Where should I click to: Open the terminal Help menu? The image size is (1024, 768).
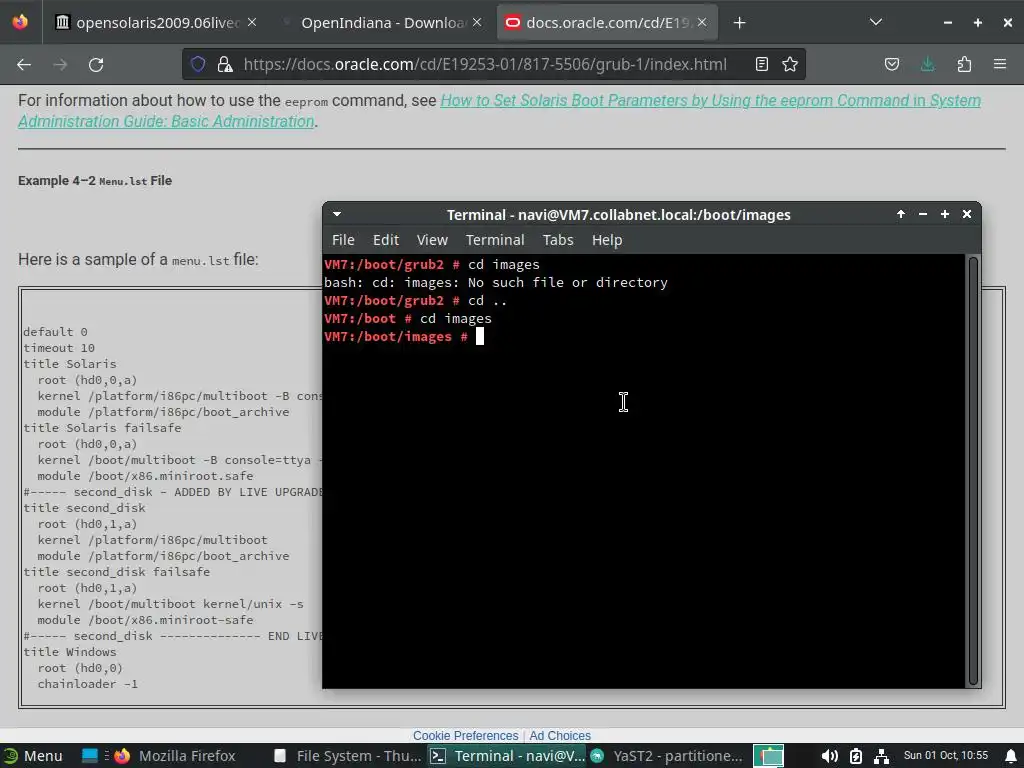(607, 240)
